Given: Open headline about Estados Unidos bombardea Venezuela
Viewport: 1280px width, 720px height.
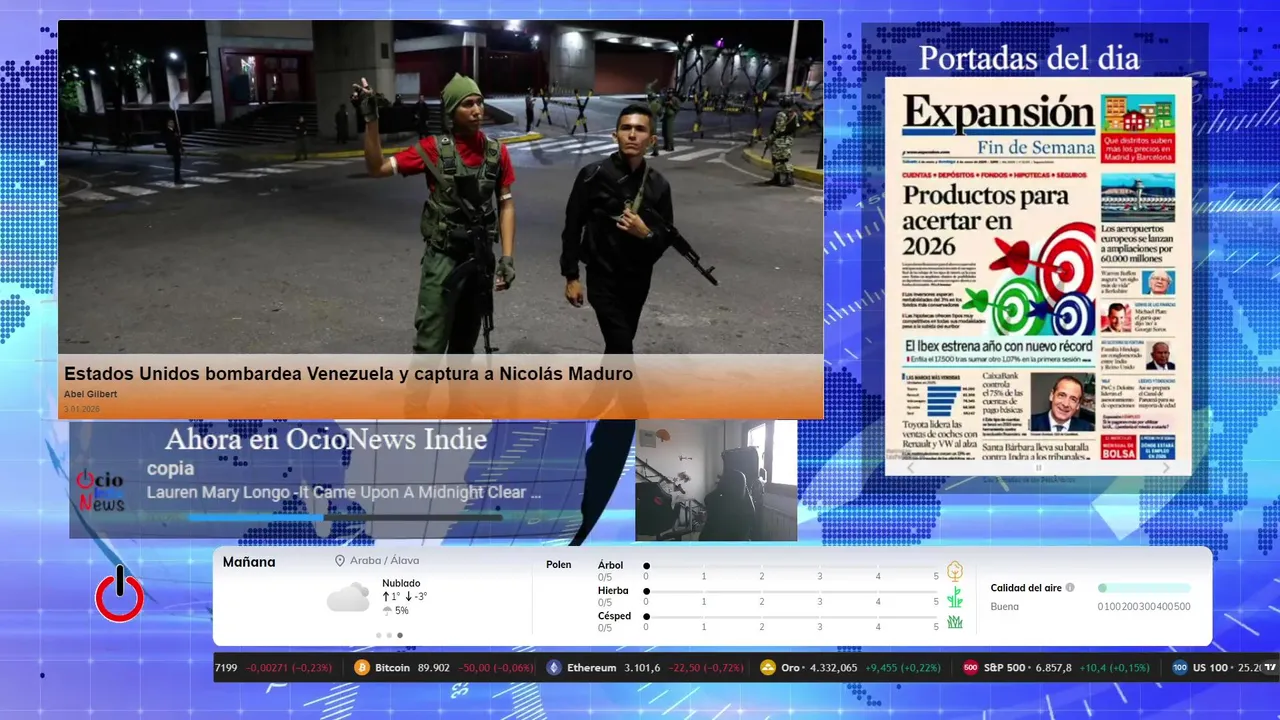Looking at the screenshot, I should click(x=348, y=374).
